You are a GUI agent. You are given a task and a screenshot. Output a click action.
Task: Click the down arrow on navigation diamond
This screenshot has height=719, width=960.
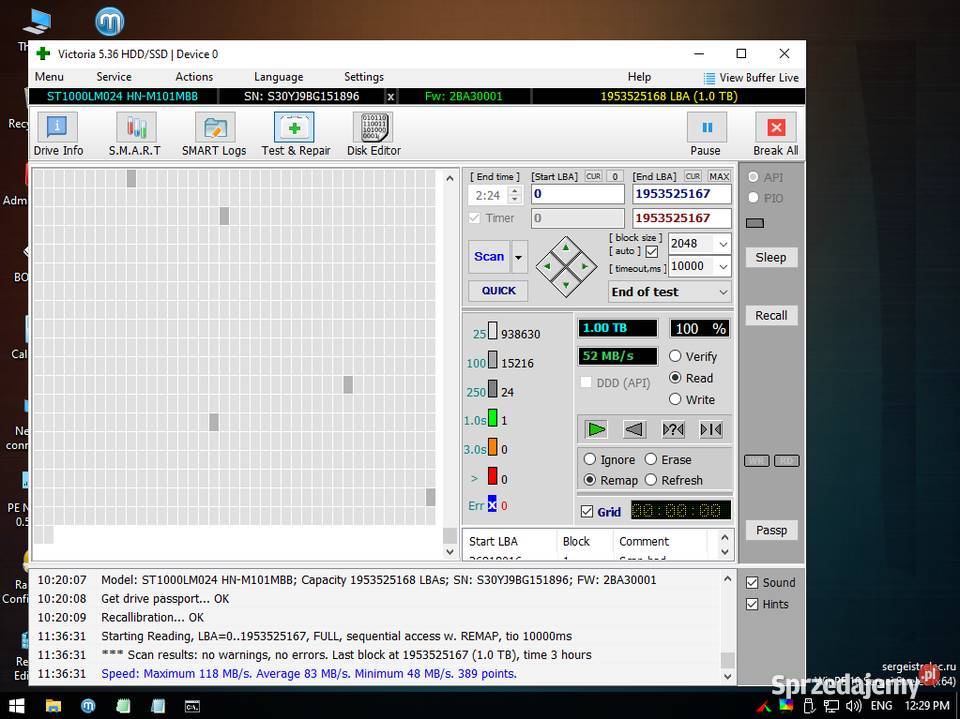coord(566,285)
